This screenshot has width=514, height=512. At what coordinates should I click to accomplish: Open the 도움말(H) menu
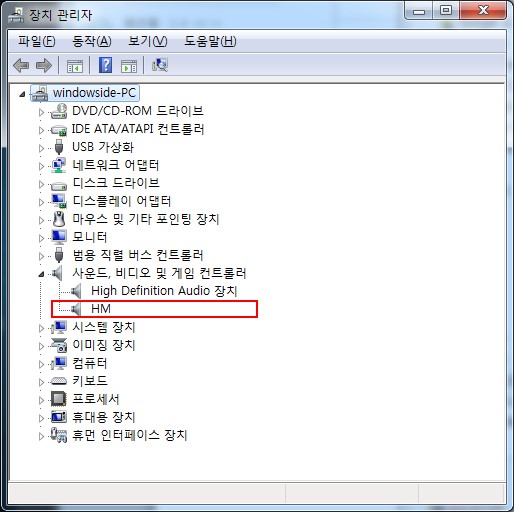tap(210, 41)
